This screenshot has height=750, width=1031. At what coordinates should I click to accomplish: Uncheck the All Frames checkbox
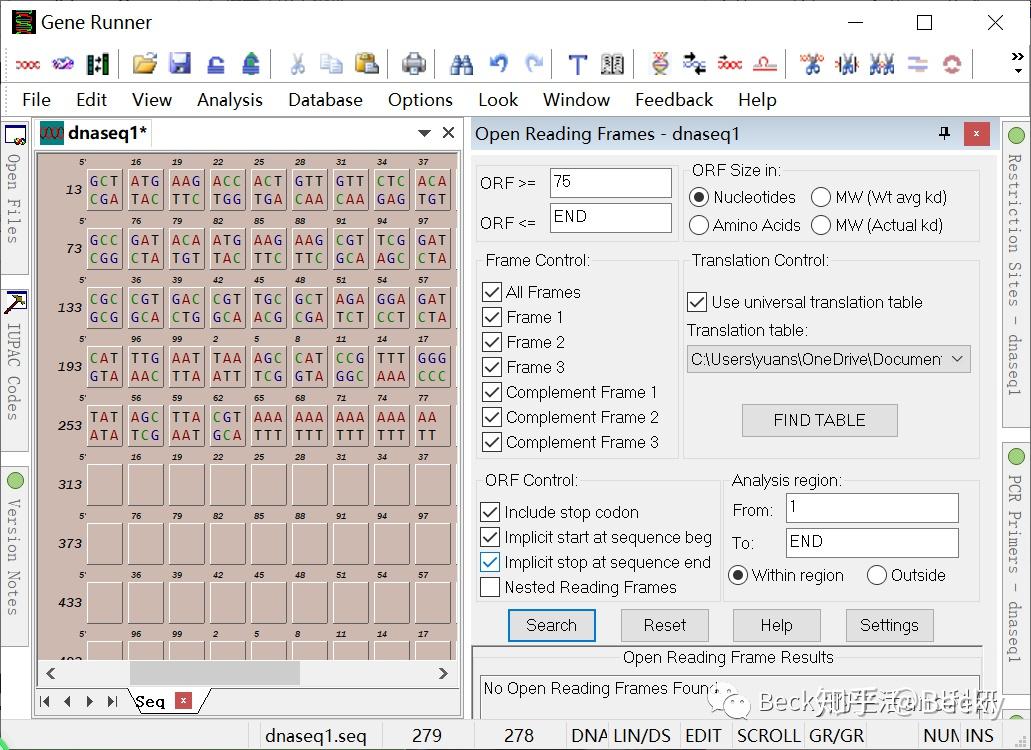pyautogui.click(x=491, y=292)
